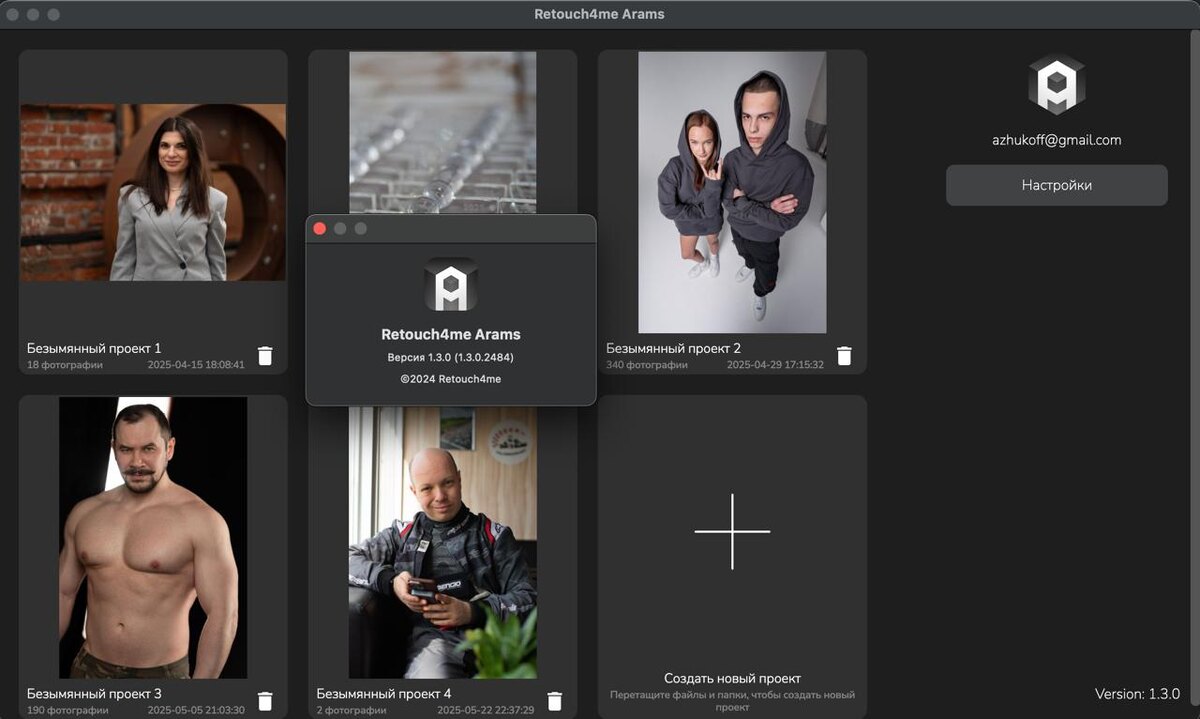Delete Безымянный проект 3 with trash icon

265,701
